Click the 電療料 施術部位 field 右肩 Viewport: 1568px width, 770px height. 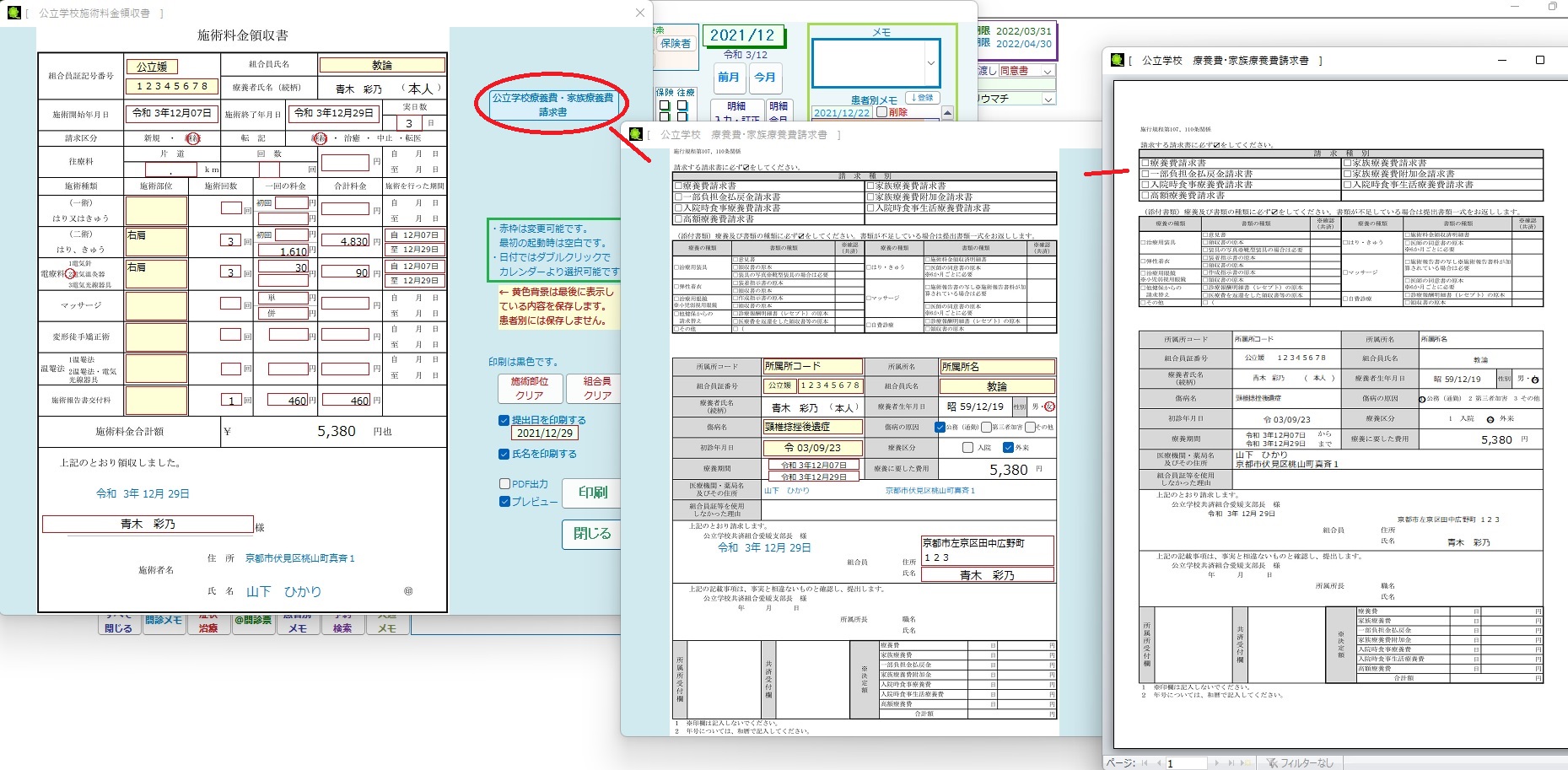156,273
